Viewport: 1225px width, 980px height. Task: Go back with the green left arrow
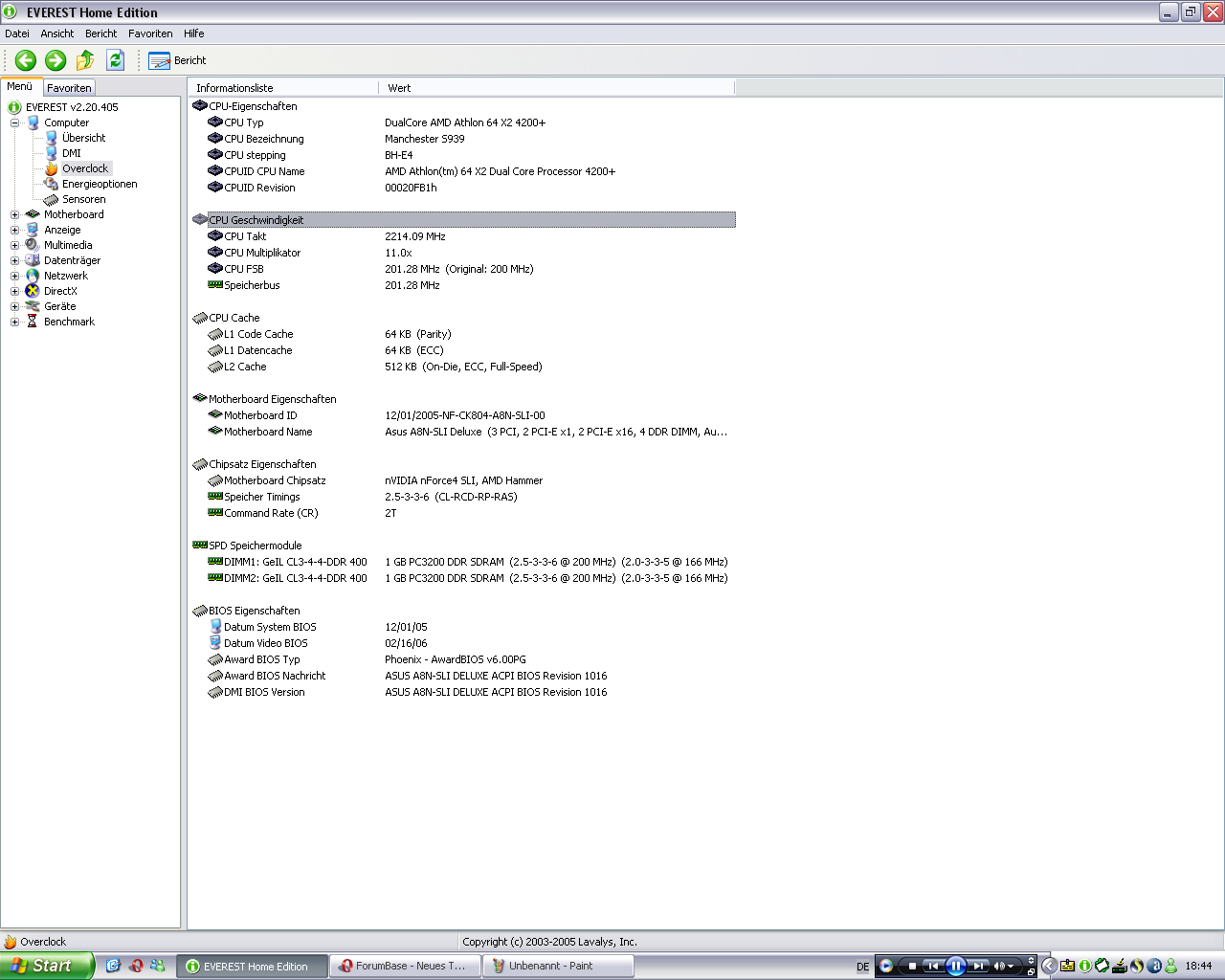point(26,60)
